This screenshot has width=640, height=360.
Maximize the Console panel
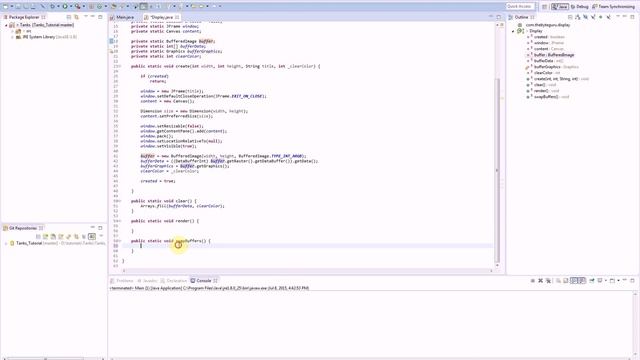click(x=633, y=280)
